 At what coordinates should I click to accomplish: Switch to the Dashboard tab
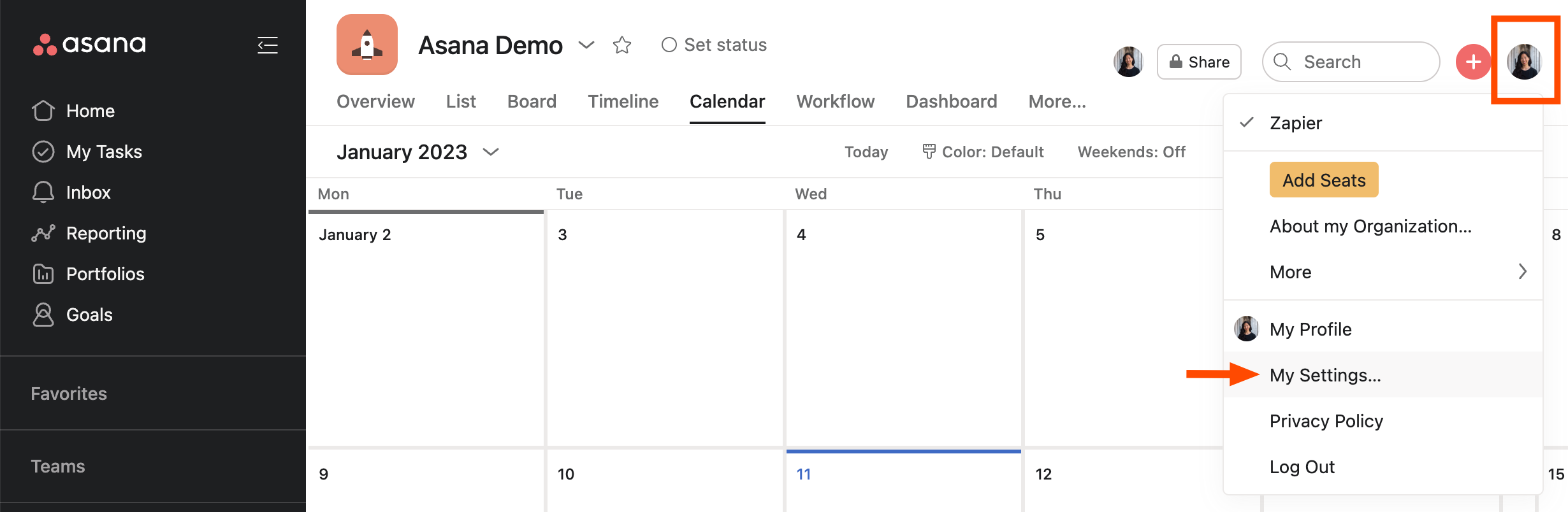click(952, 101)
